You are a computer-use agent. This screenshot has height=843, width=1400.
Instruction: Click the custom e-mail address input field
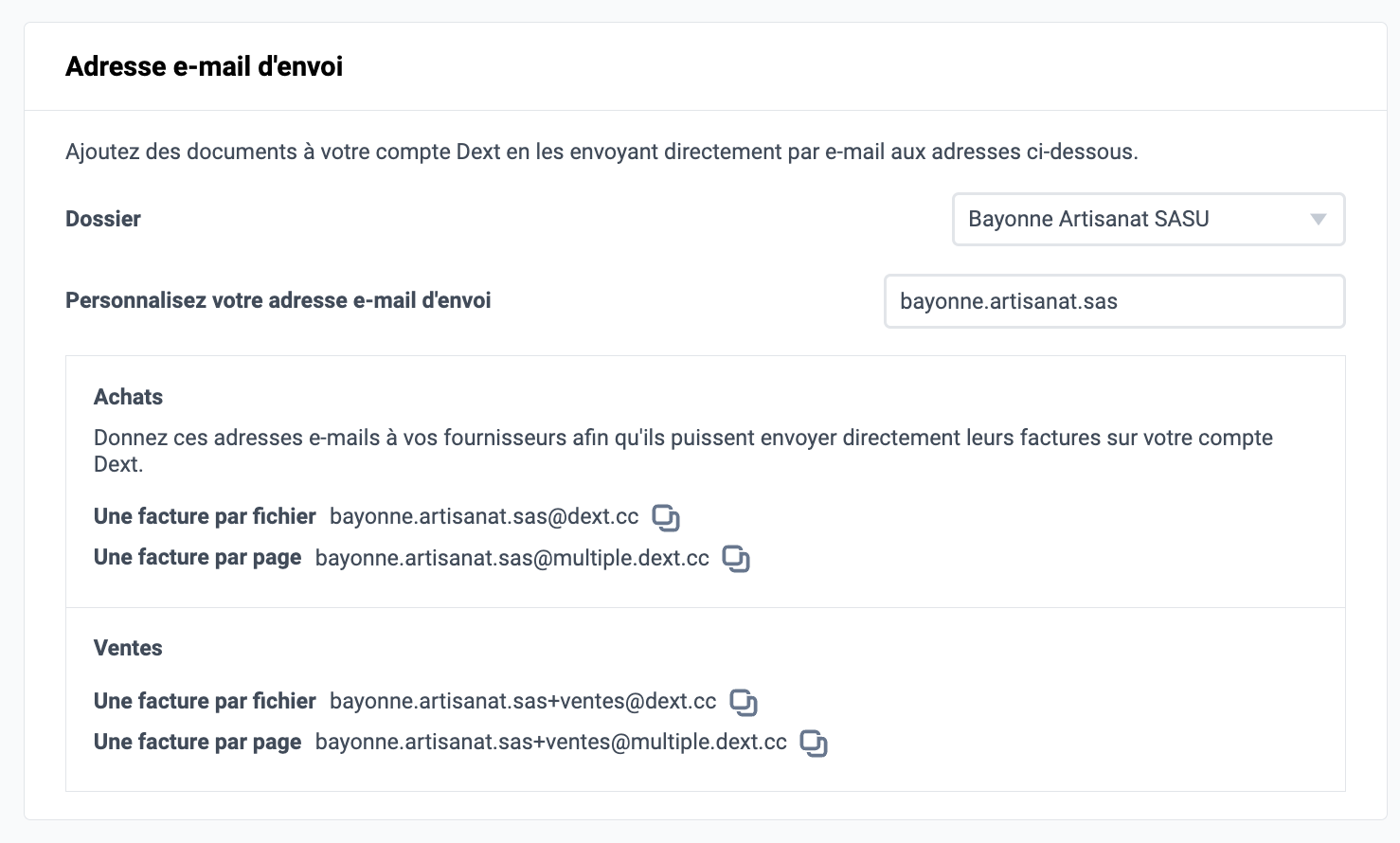pos(1114,301)
